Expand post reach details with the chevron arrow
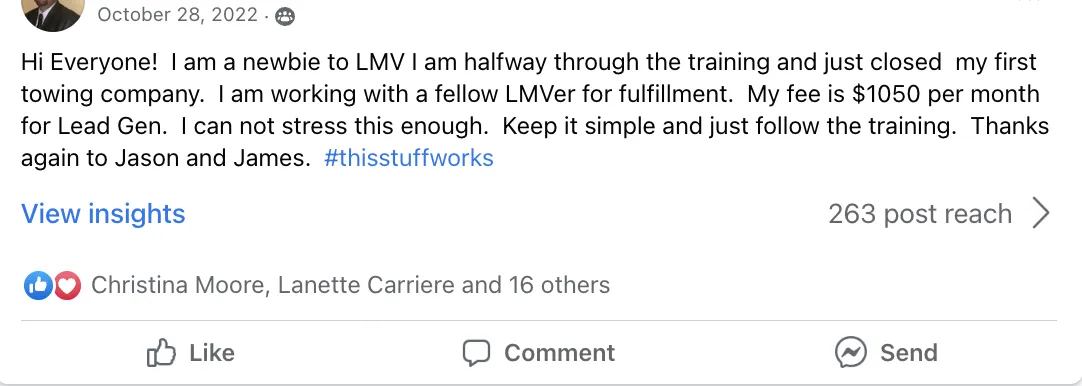 [1041, 214]
